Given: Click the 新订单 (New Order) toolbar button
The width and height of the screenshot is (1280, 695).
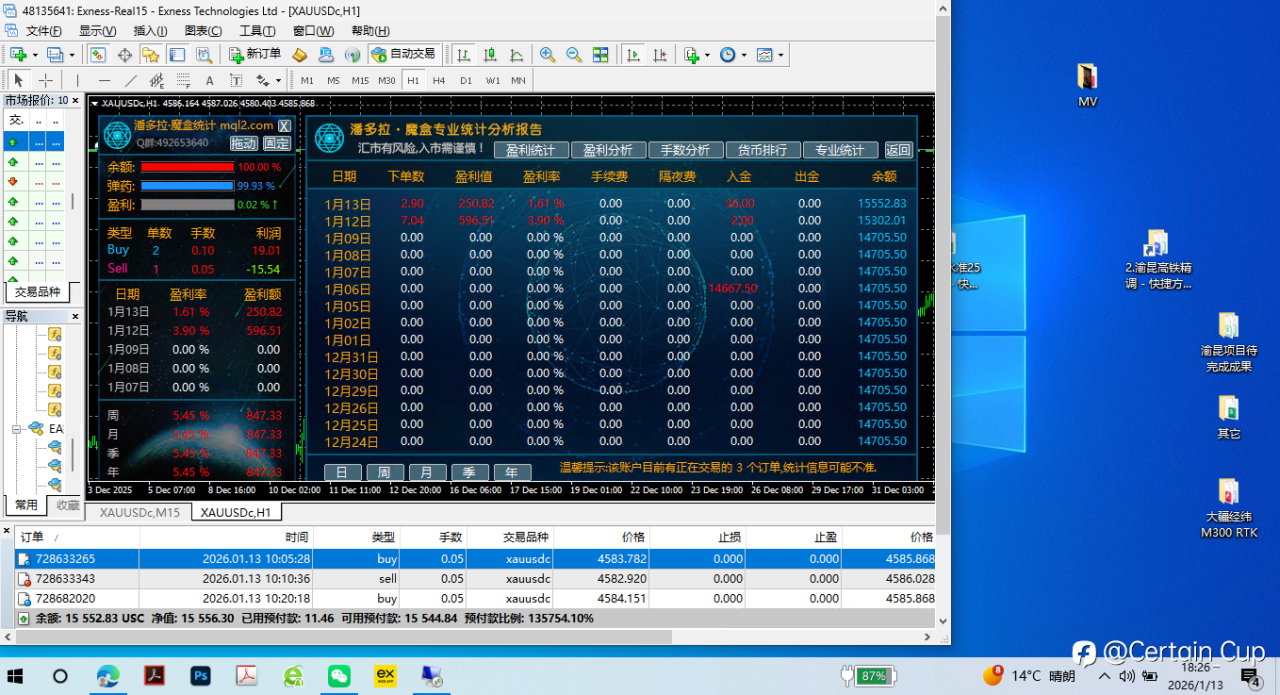Looking at the screenshot, I should tap(255, 54).
